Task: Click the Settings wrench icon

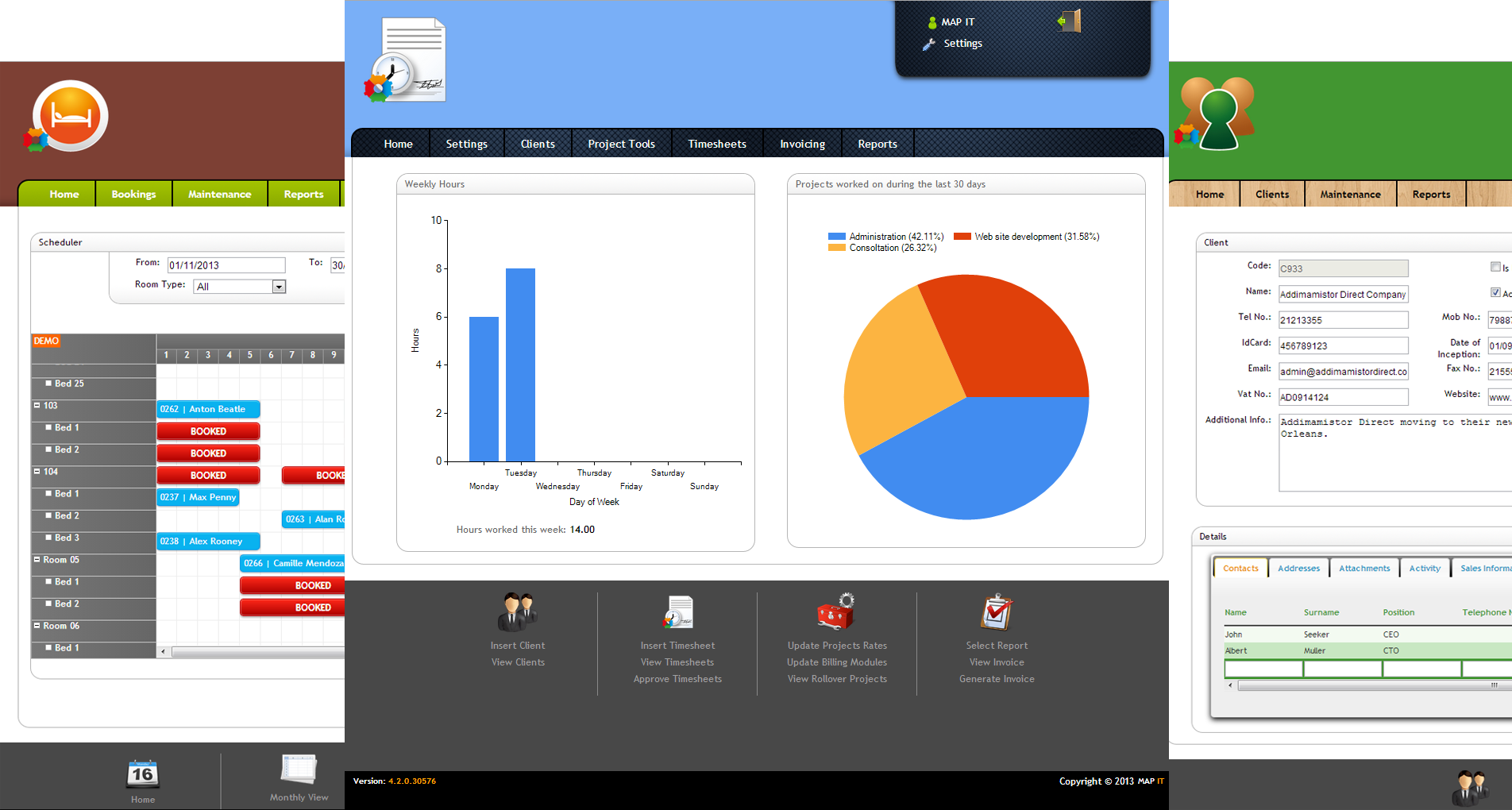Action: point(928,44)
